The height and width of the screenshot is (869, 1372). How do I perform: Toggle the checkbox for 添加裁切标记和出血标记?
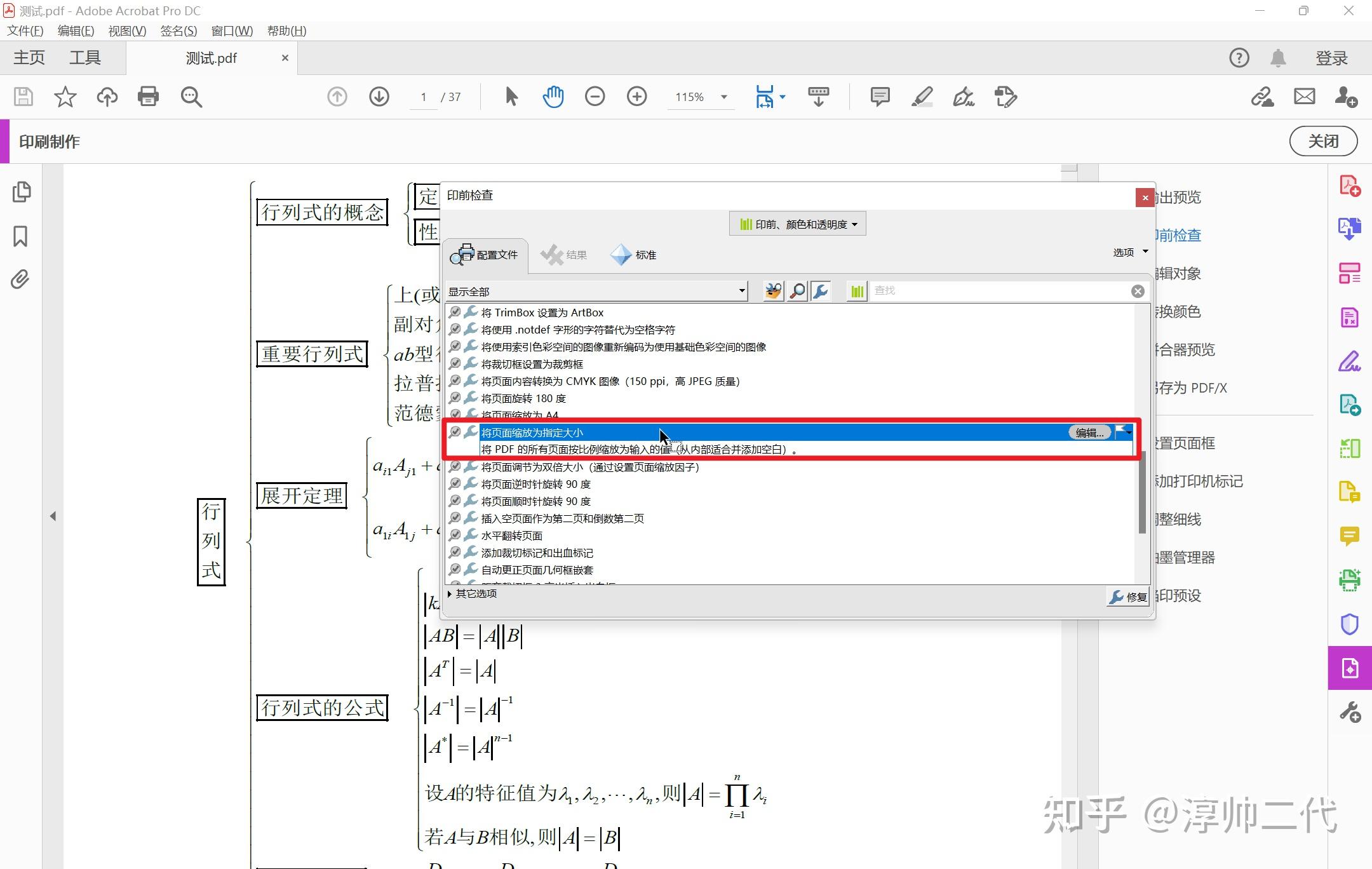pyautogui.click(x=455, y=552)
